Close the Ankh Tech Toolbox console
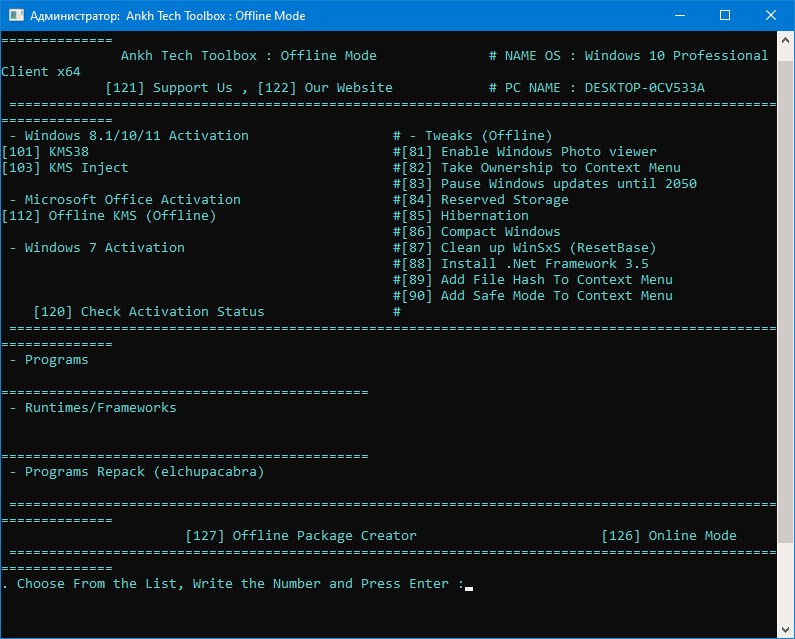Screen dimensions: 795x639 771,16
